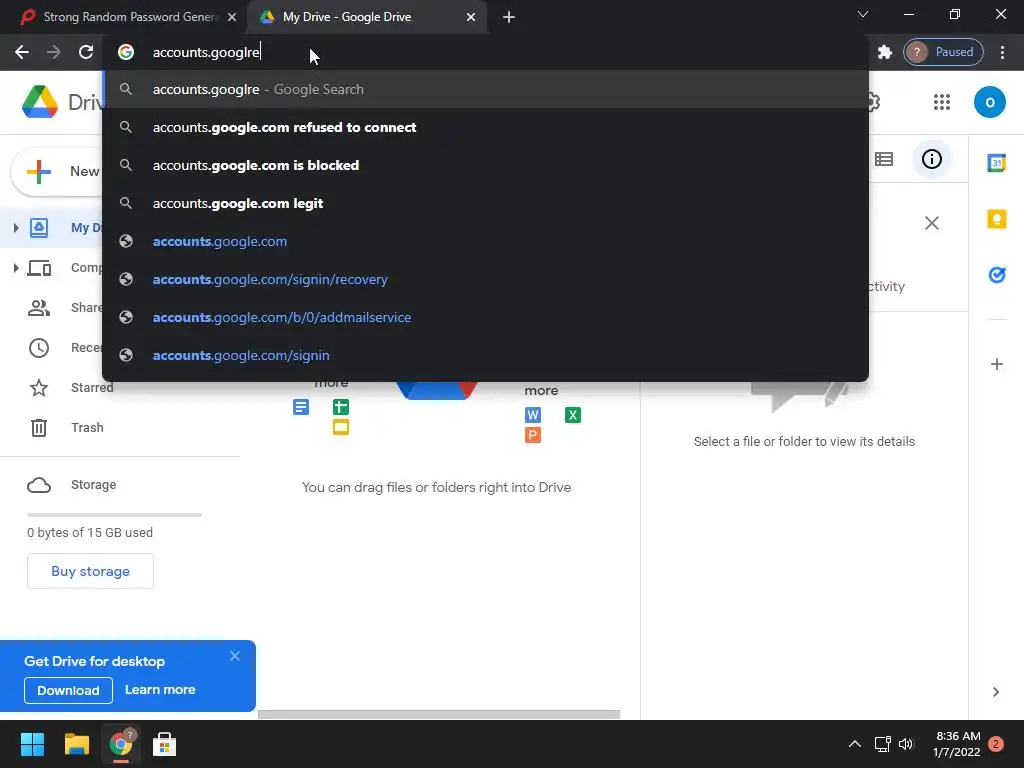Click the New button
The width and height of the screenshot is (1024, 768).
(x=57, y=171)
